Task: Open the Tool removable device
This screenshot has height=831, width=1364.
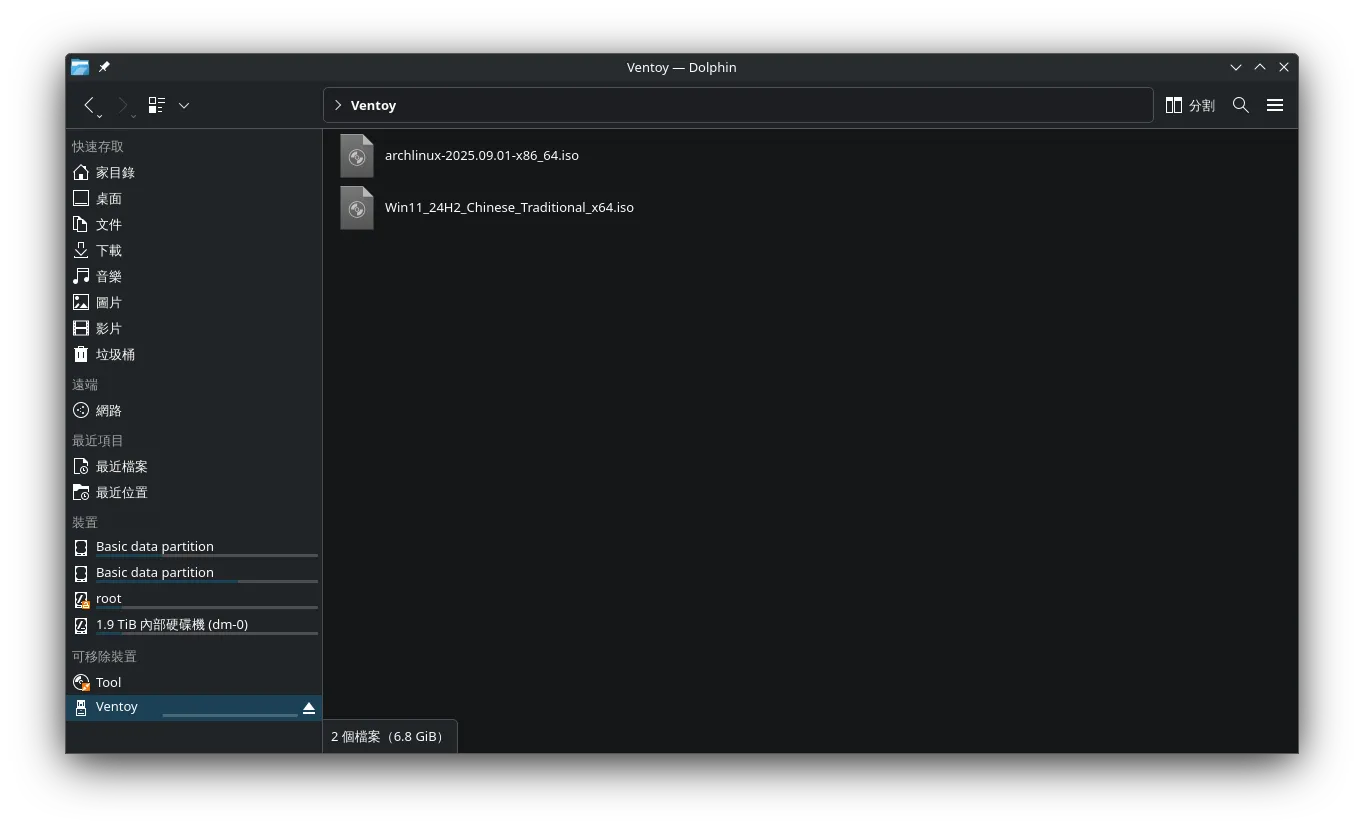Action: pos(194,682)
